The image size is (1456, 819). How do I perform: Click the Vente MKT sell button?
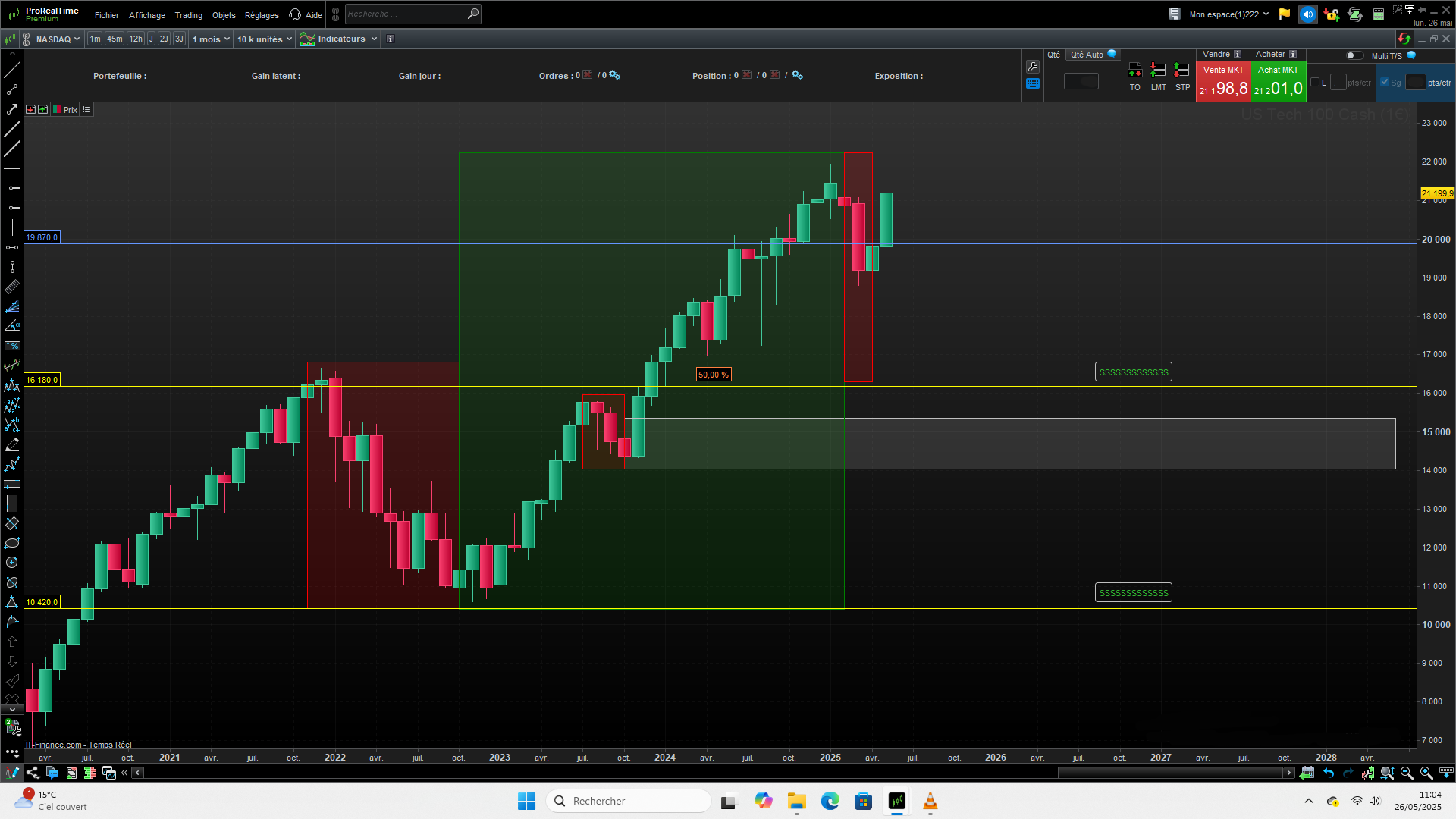click(1222, 81)
